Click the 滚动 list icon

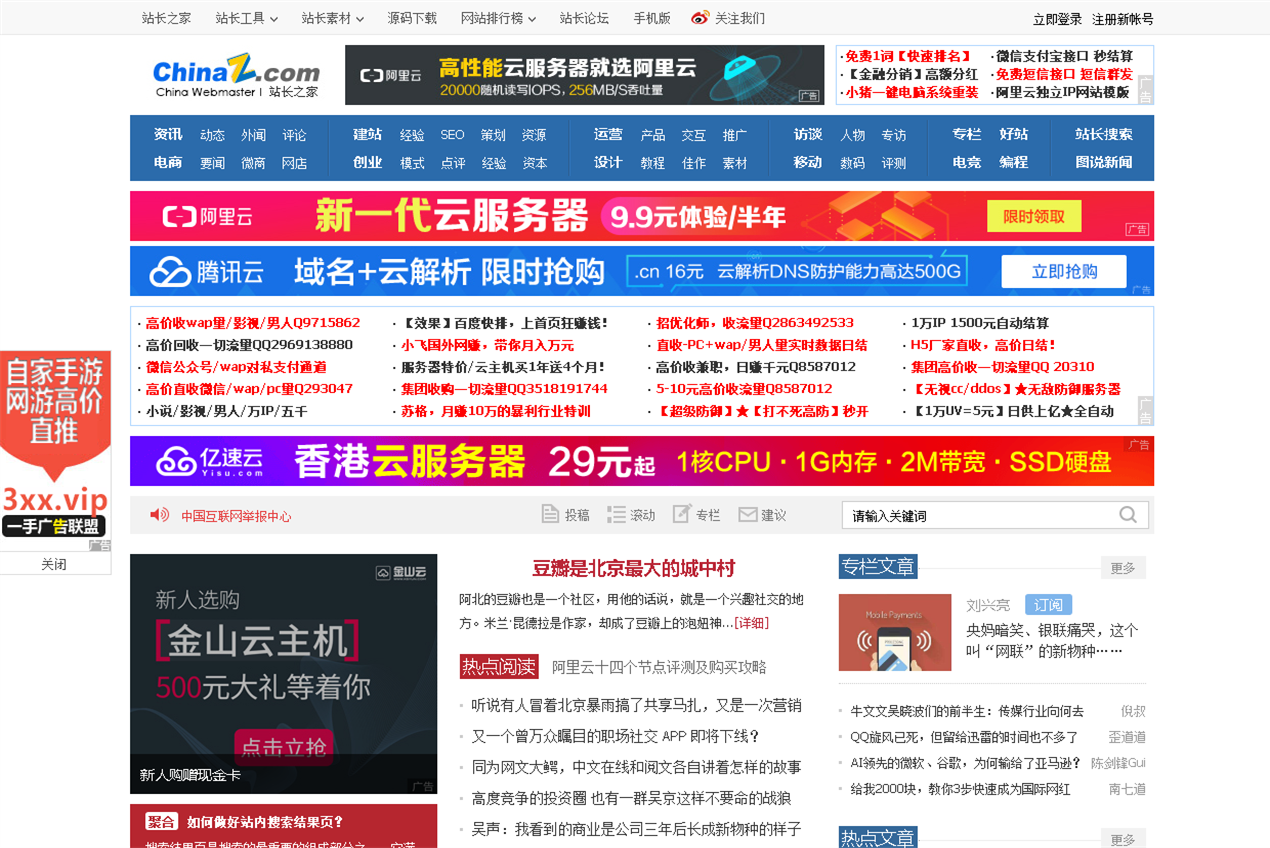click(616, 515)
